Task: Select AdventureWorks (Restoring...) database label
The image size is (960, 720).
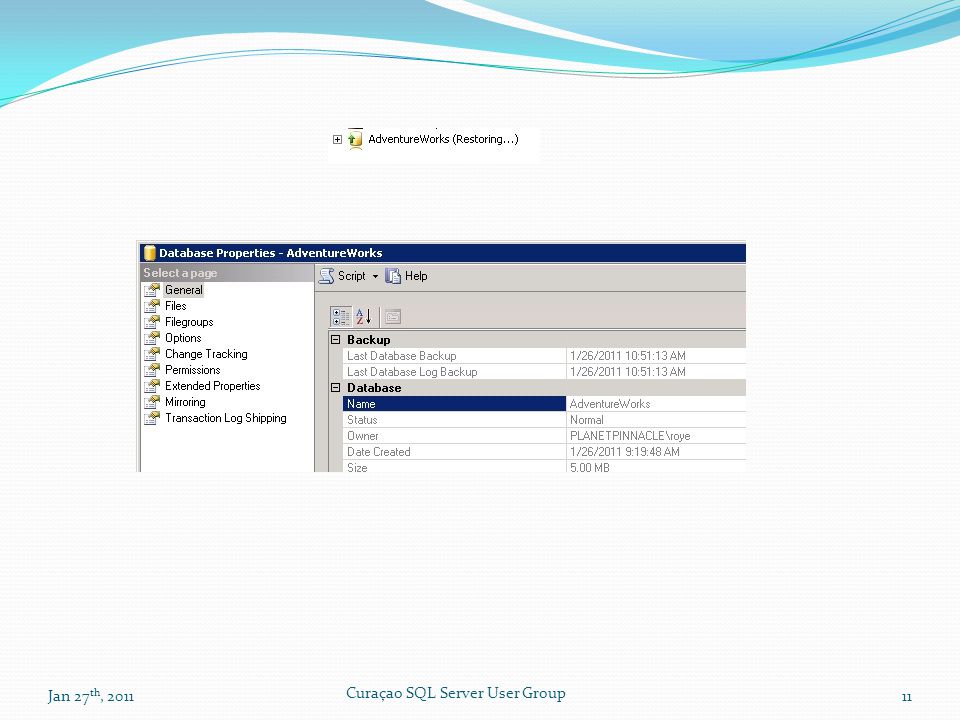Action: pyautogui.click(x=443, y=139)
